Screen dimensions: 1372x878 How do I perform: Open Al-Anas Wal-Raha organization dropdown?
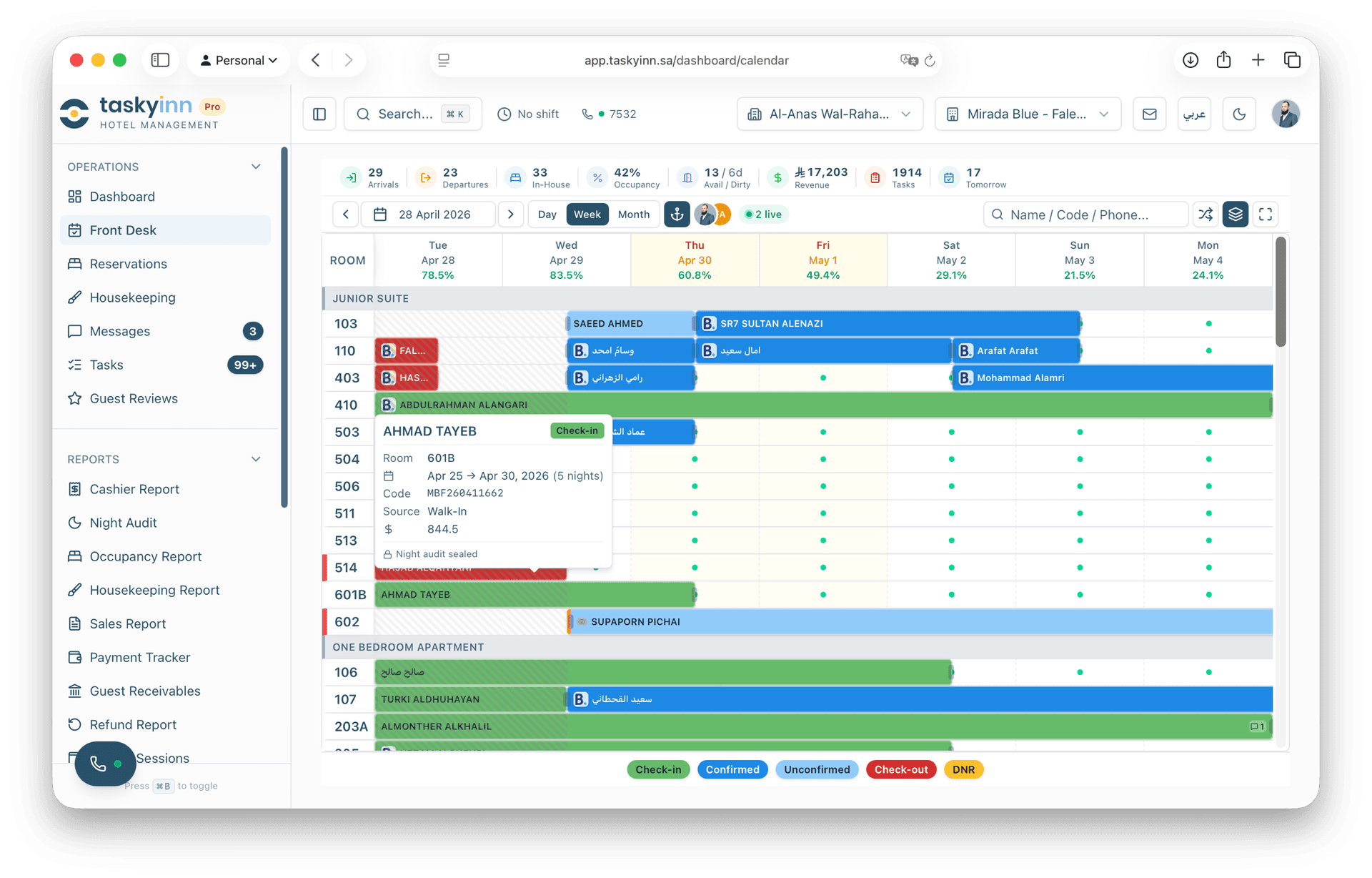pyautogui.click(x=830, y=114)
